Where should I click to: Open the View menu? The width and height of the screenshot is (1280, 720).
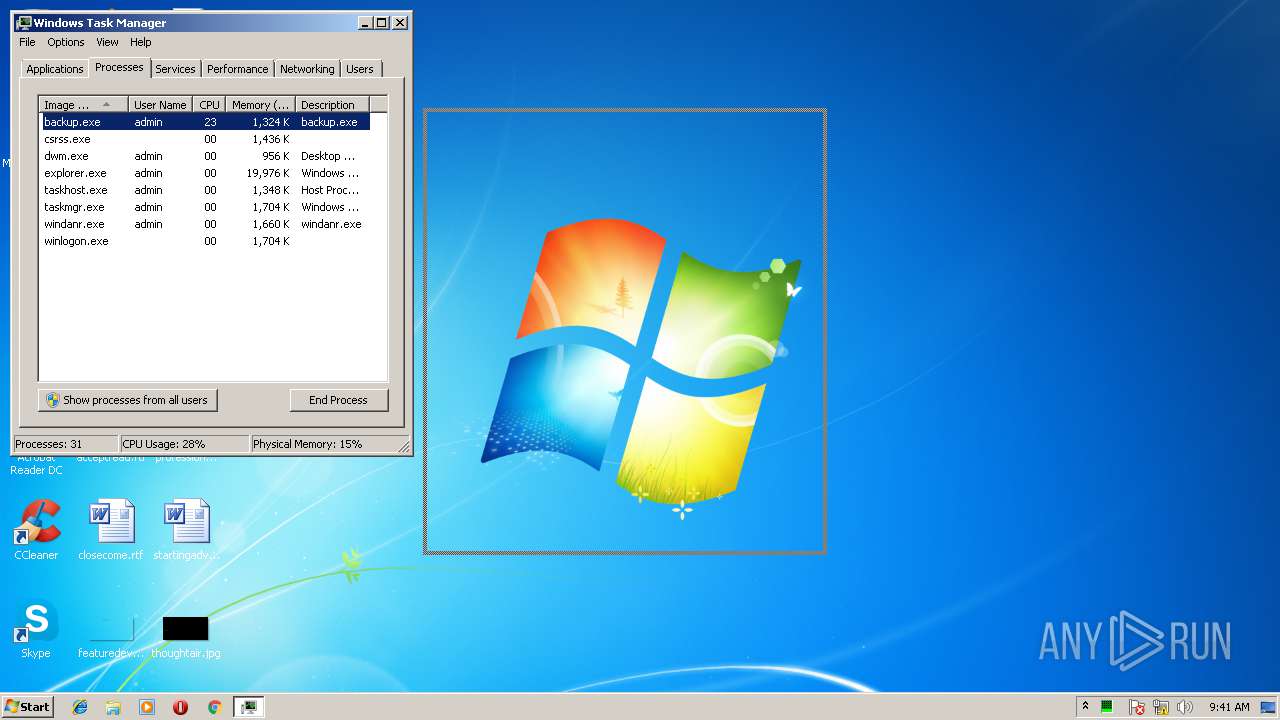pyautogui.click(x=107, y=42)
